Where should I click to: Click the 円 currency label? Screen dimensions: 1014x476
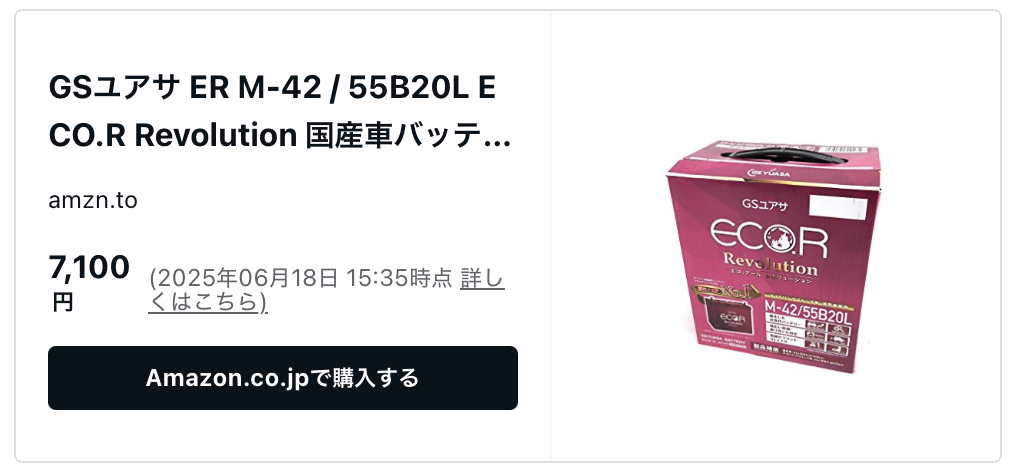click(x=63, y=302)
